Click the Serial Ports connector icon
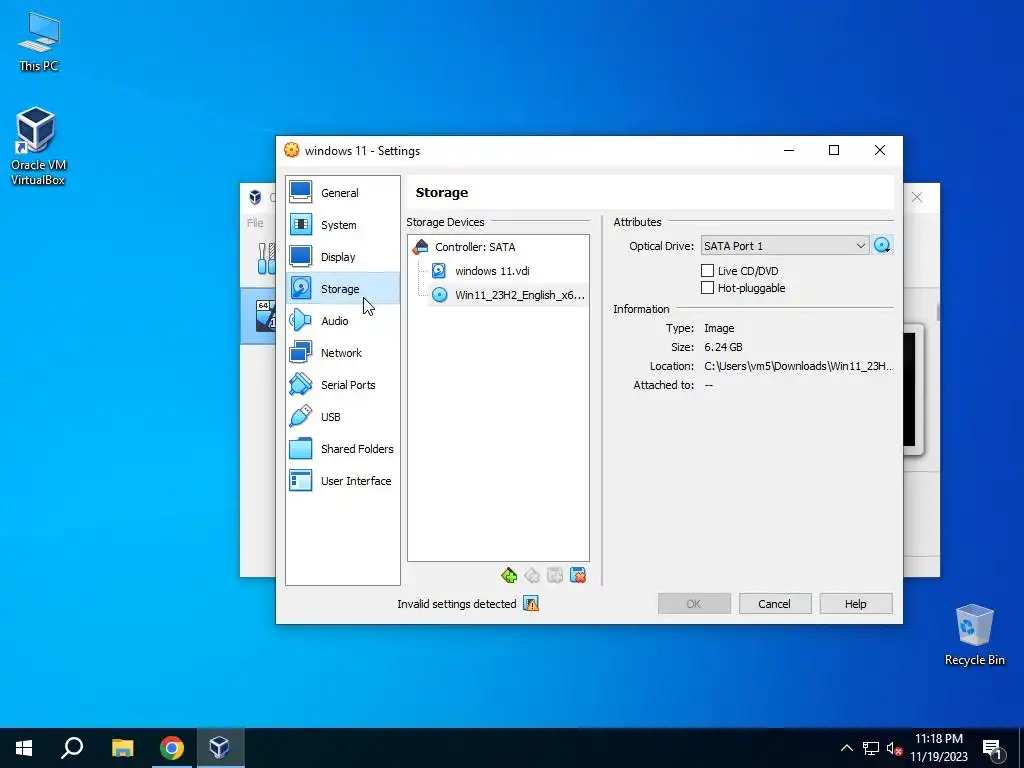1024x768 pixels. [x=300, y=384]
